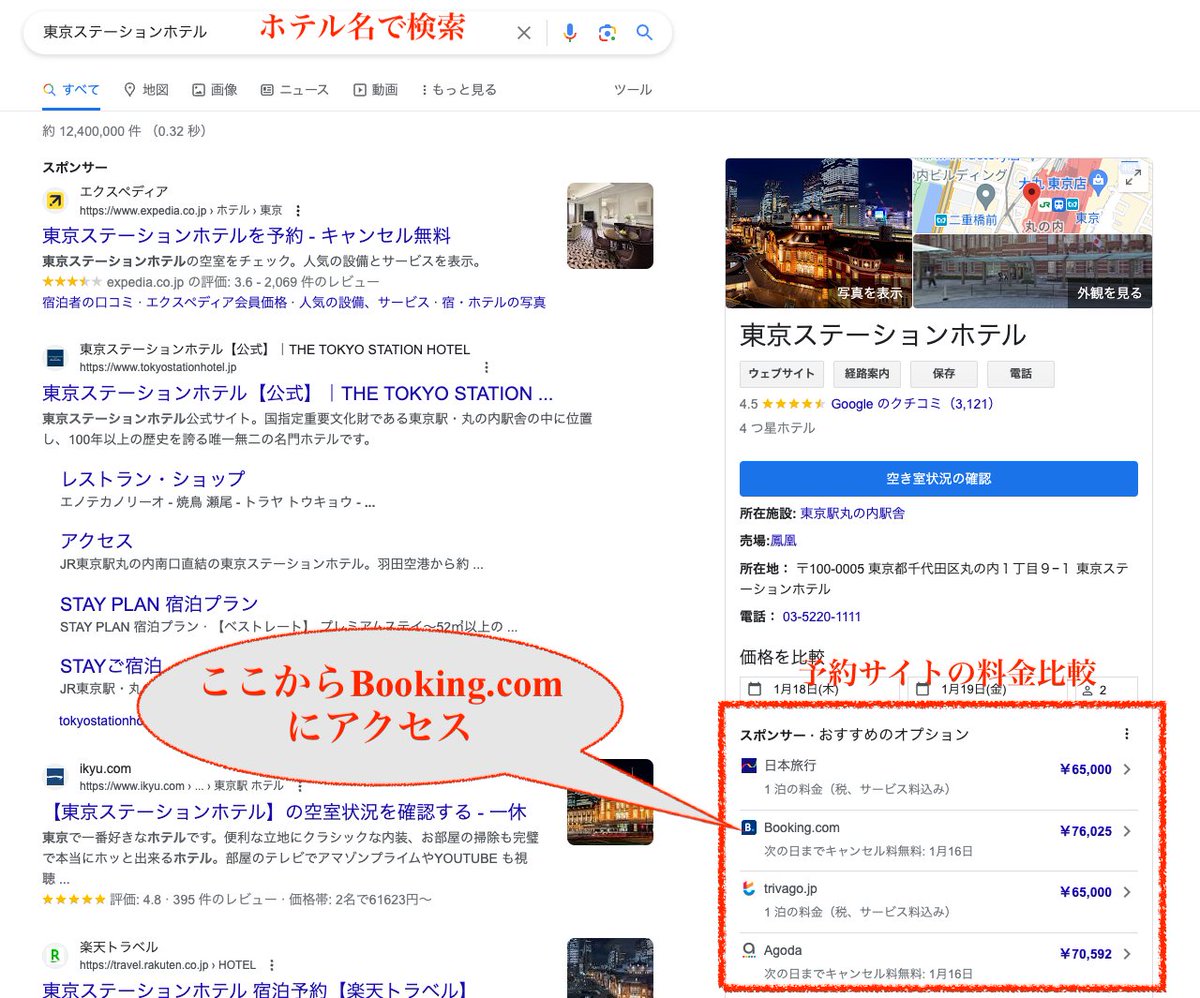Viewport: 1200px width, 998px height.
Task: Open the Rakuten Travel result three-dot menu
Action: click(272, 965)
